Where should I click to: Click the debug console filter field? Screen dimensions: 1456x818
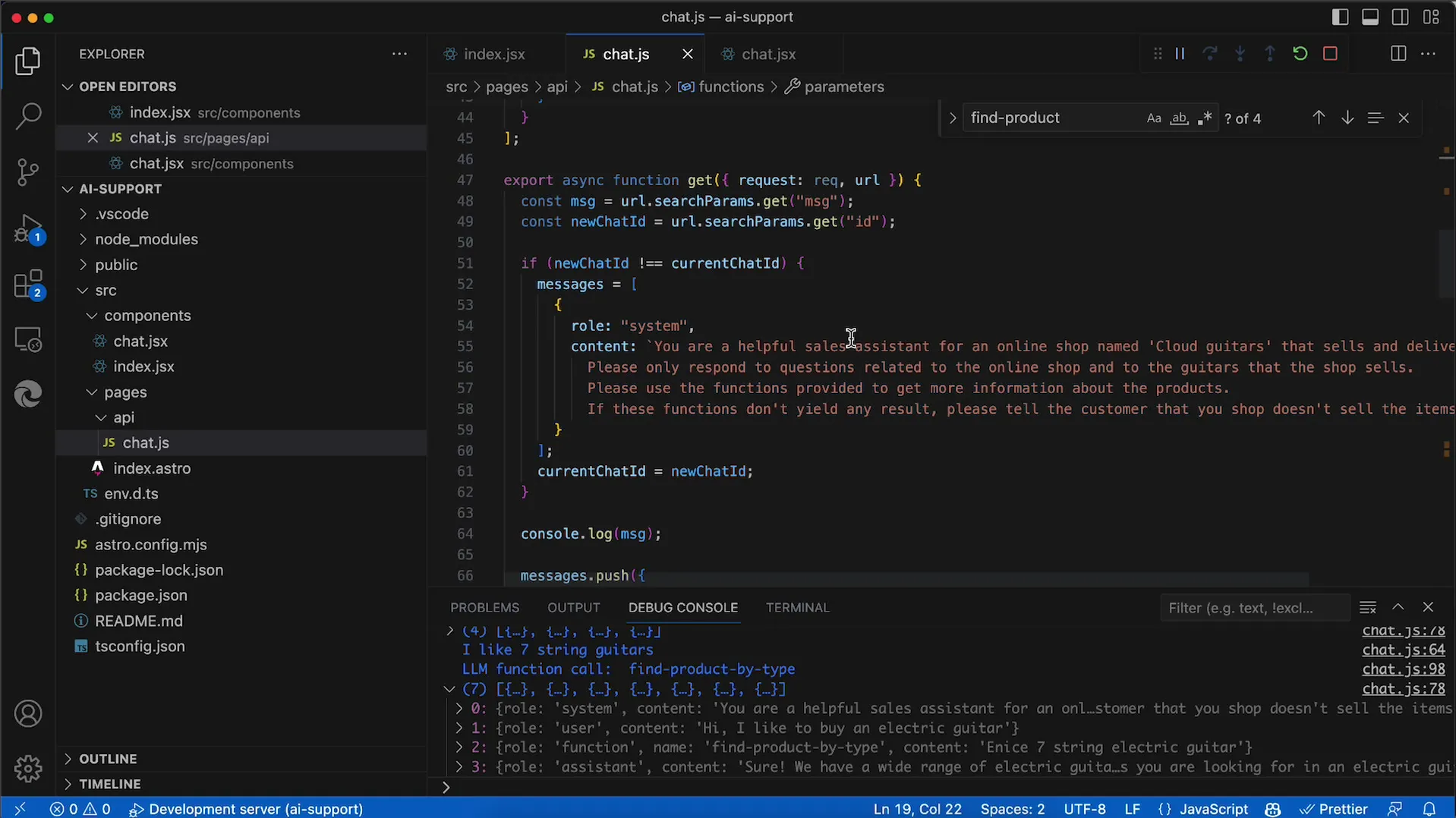pyautogui.click(x=1255, y=608)
